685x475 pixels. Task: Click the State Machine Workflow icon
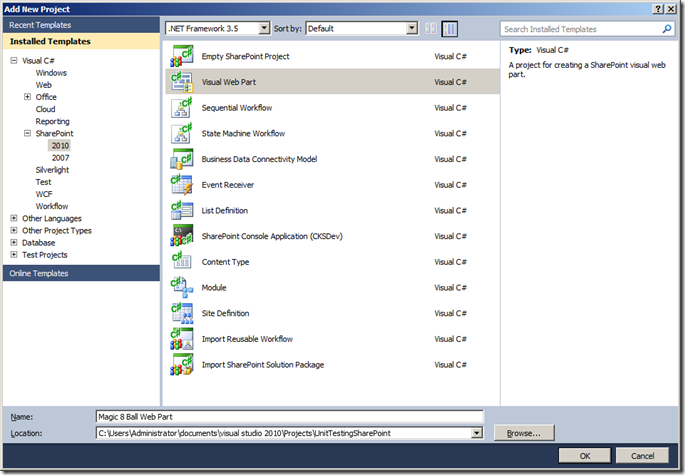click(182, 133)
